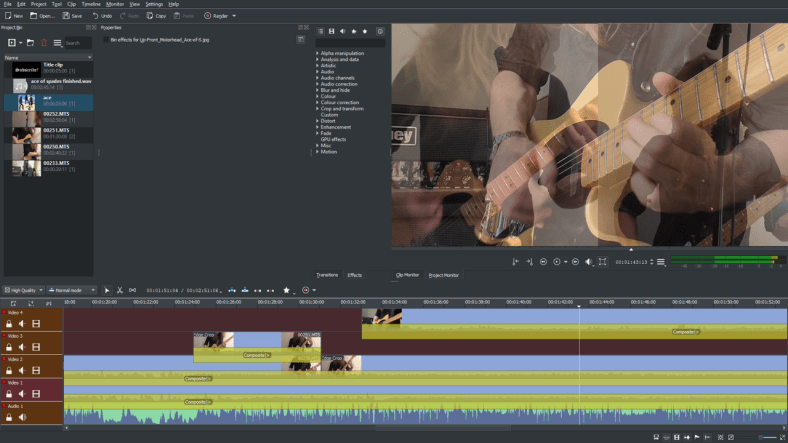The width and height of the screenshot is (788, 443).
Task: Click the Render button
Action: click(x=216, y=16)
